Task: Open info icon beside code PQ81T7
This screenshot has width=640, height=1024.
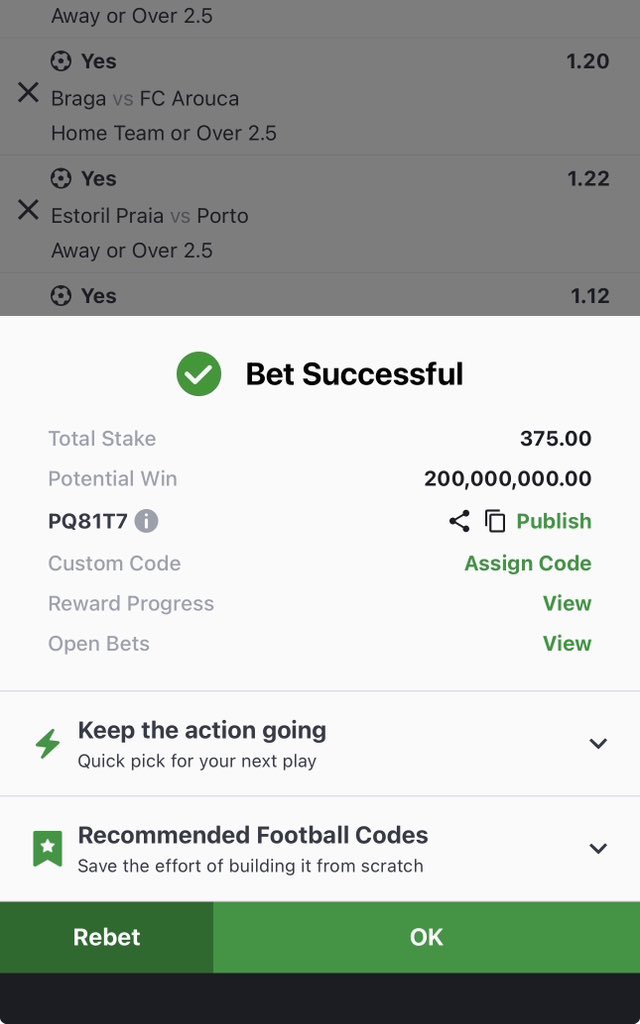Action: 146,521
